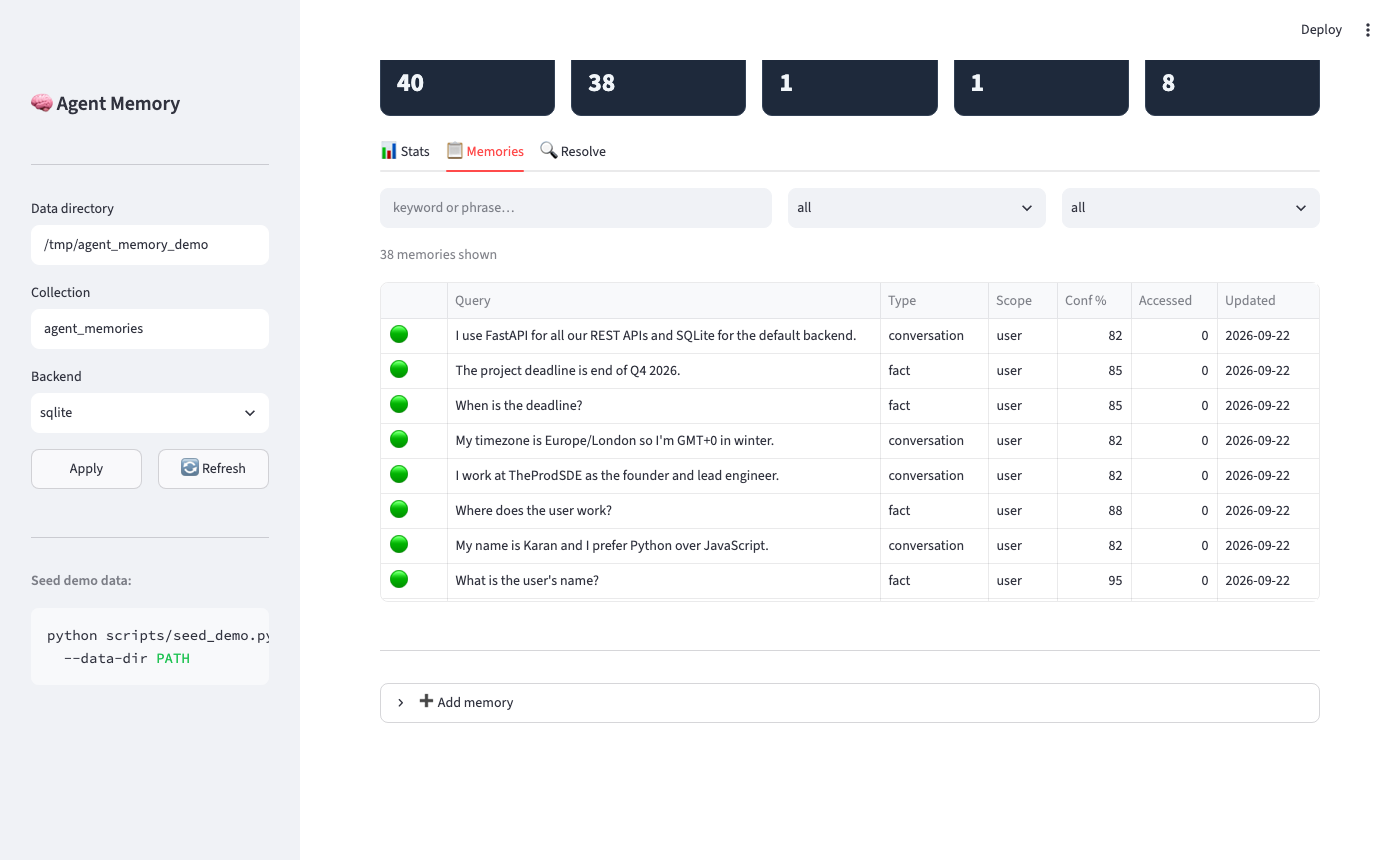This screenshot has width=1400, height=860.
Task: Select the 'When is the deadline?' query cell
Action: 663,405
